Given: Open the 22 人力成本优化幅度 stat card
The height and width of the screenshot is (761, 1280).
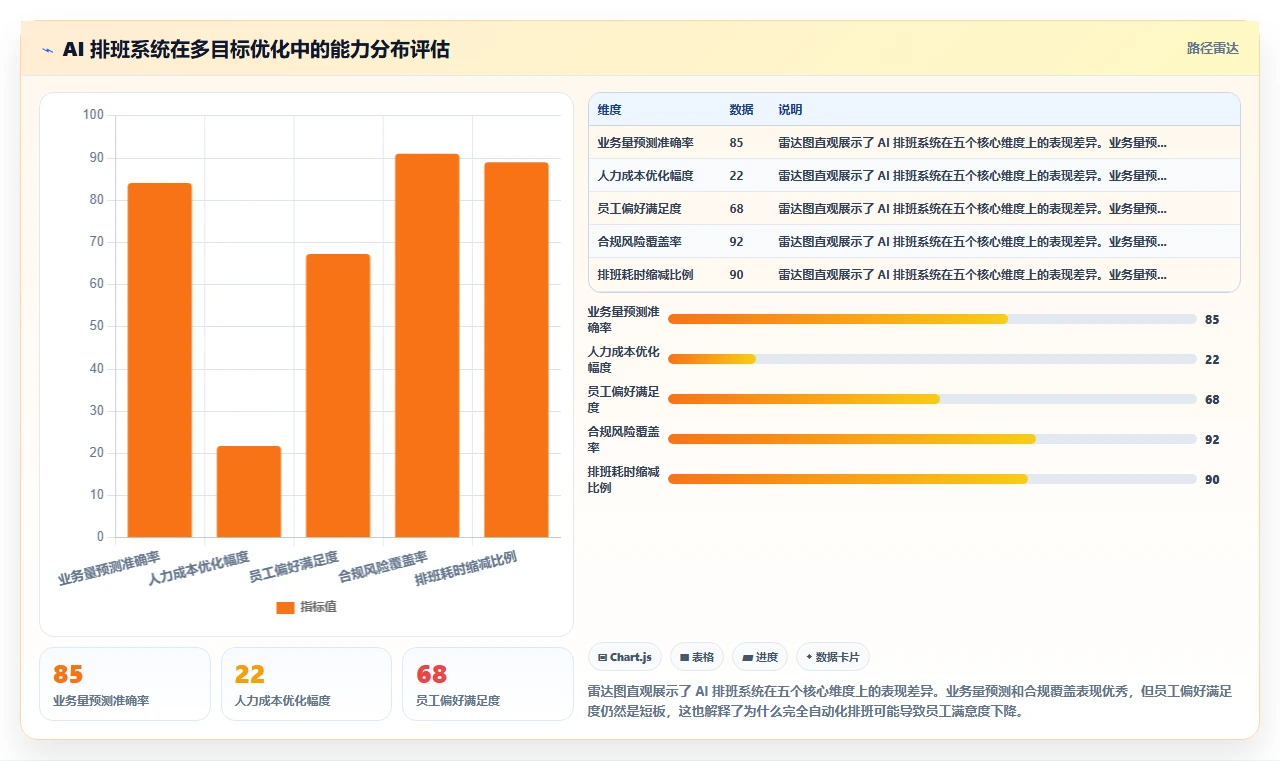Looking at the screenshot, I should (306, 684).
